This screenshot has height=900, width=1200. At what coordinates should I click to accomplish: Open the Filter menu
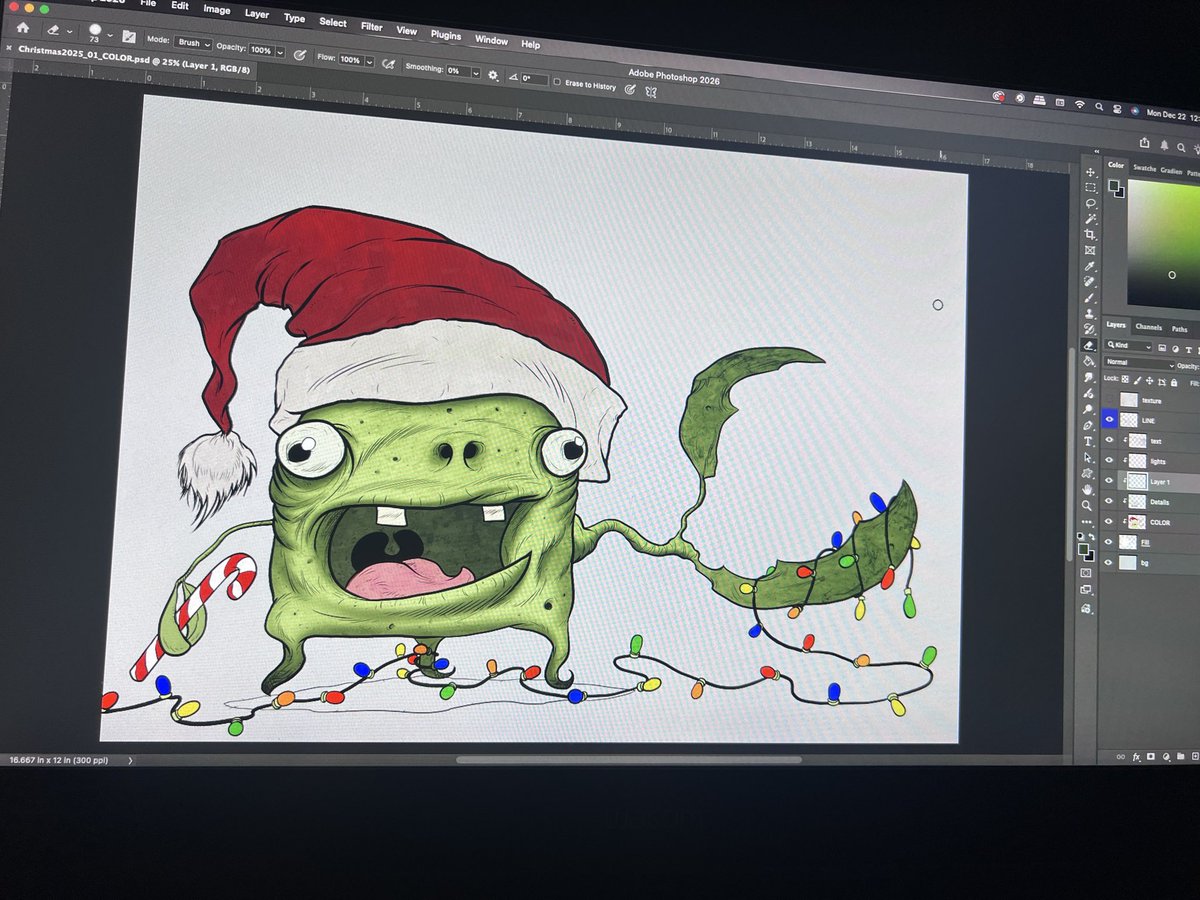(372, 26)
